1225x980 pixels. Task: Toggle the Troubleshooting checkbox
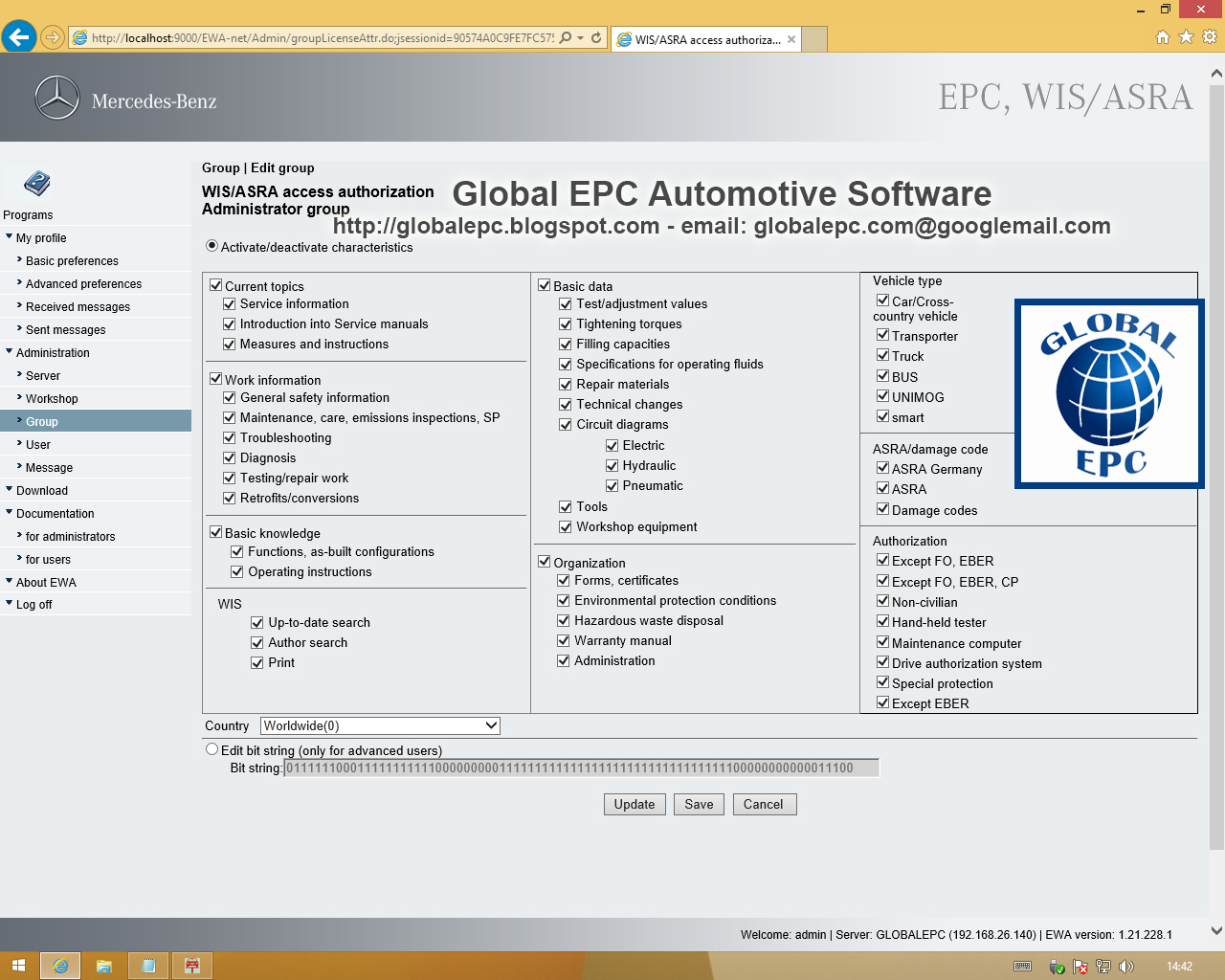click(x=230, y=437)
